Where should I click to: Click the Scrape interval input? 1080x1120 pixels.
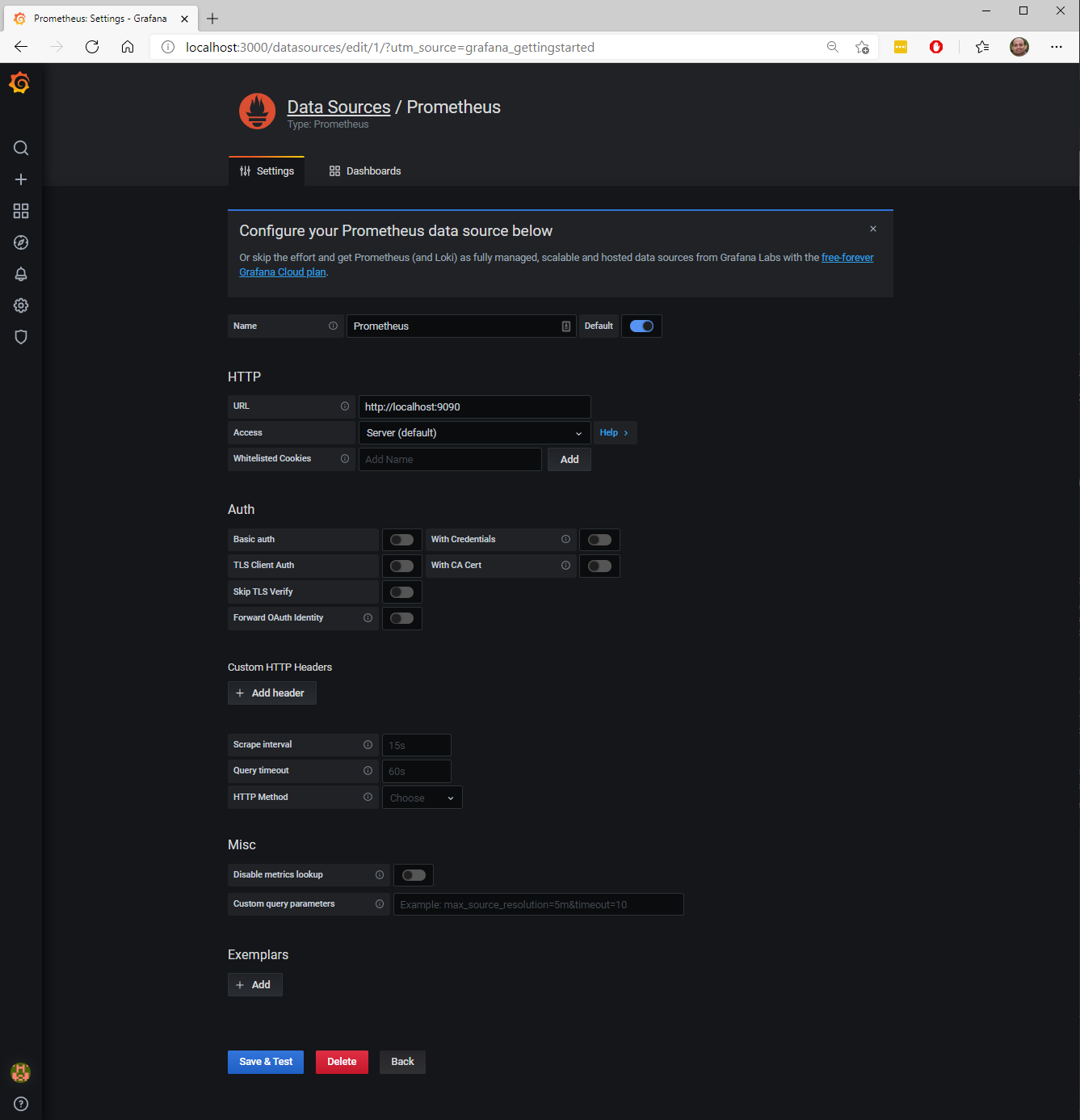[x=416, y=745]
